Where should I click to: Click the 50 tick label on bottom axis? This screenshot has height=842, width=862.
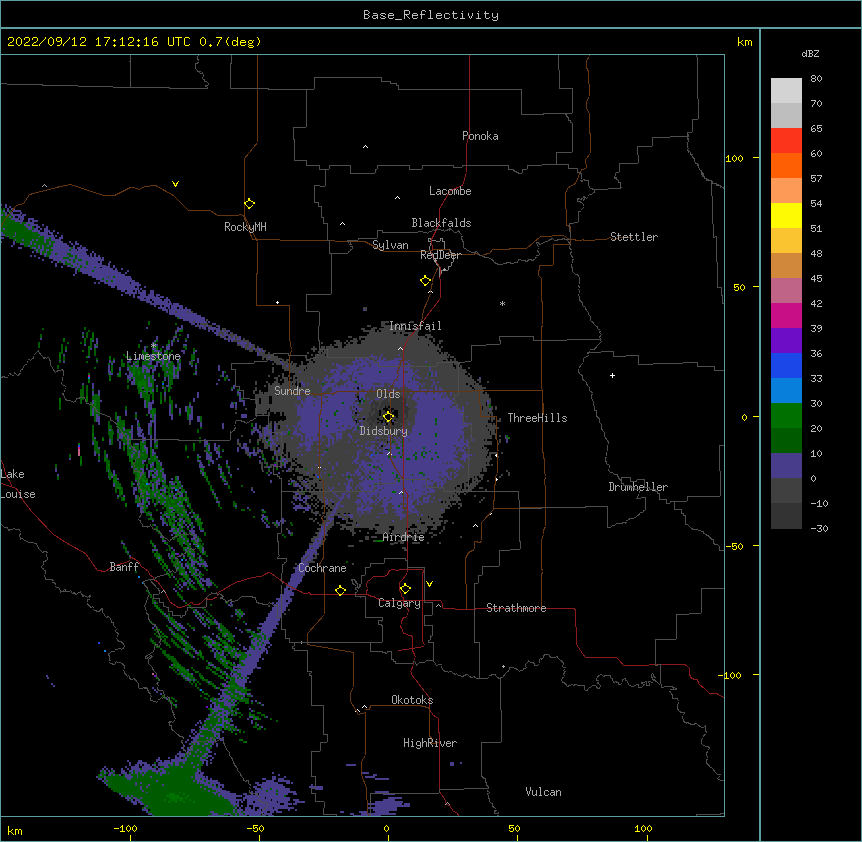coord(514,828)
